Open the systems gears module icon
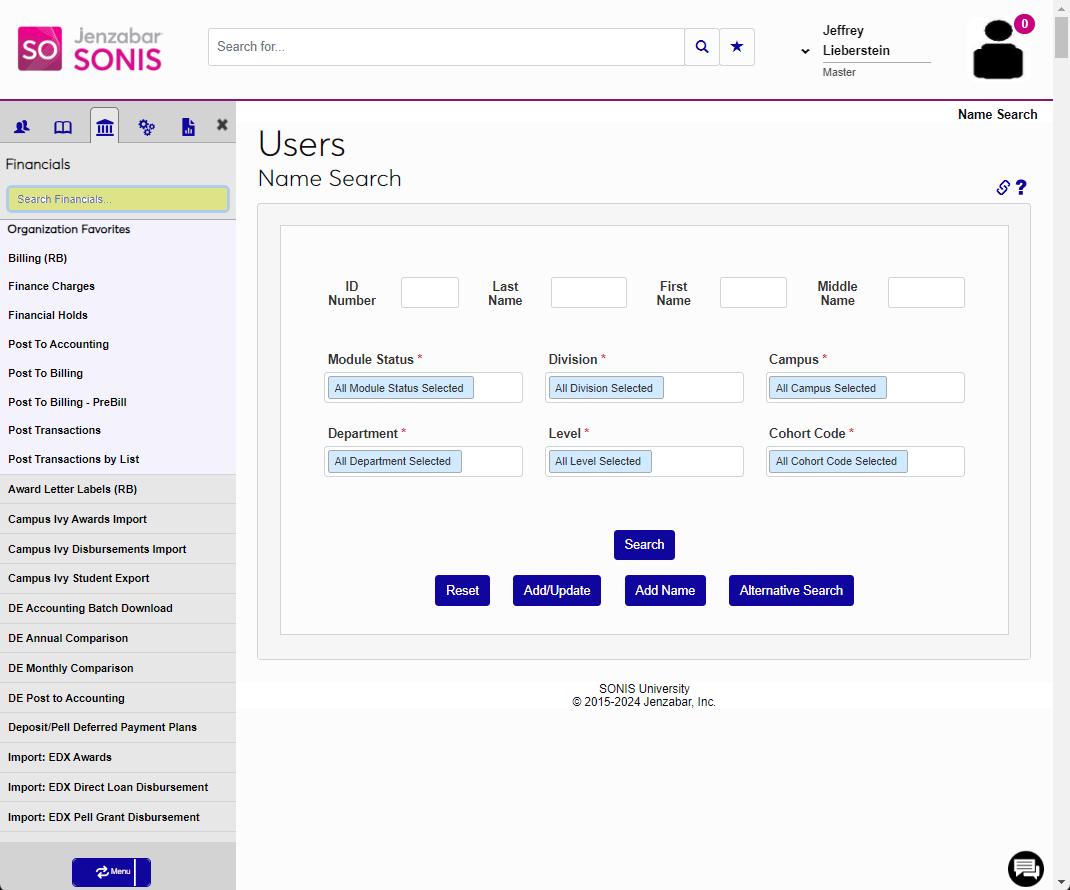Screen dimensions: 1070x890 click(146, 125)
